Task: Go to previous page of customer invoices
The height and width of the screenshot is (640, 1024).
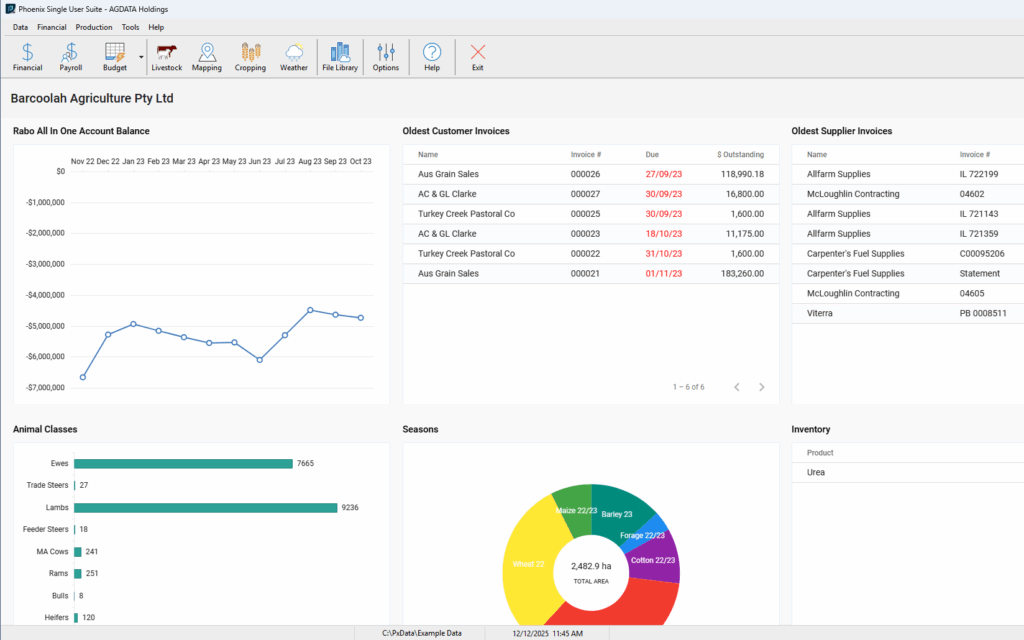Action: (737, 387)
